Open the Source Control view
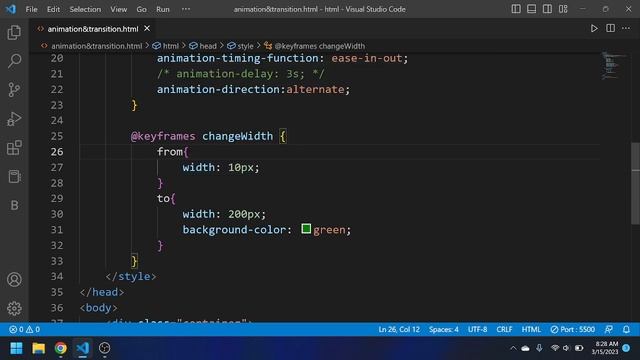The image size is (640, 360). click(x=14, y=90)
